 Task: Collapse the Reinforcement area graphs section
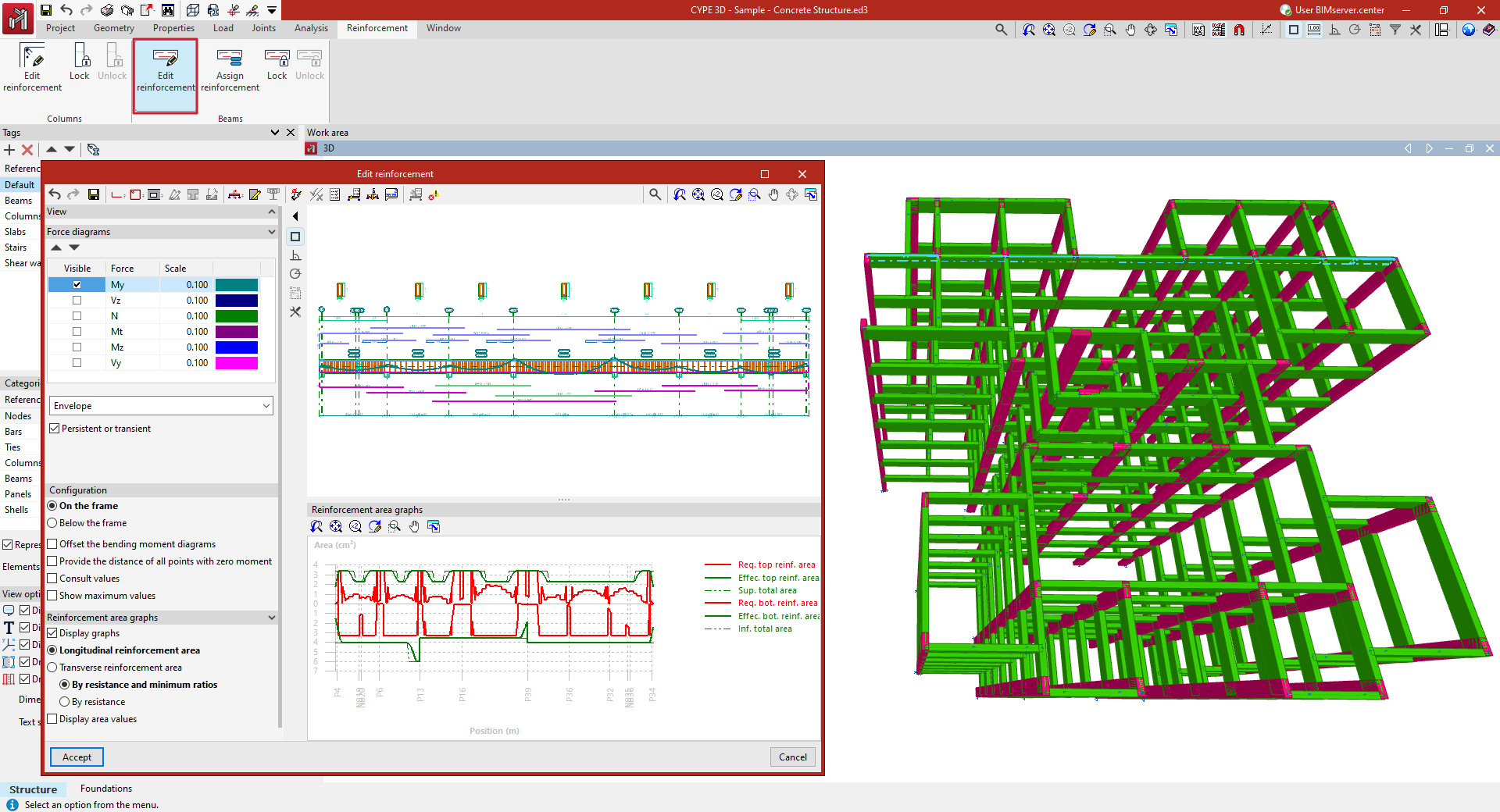coord(271,618)
